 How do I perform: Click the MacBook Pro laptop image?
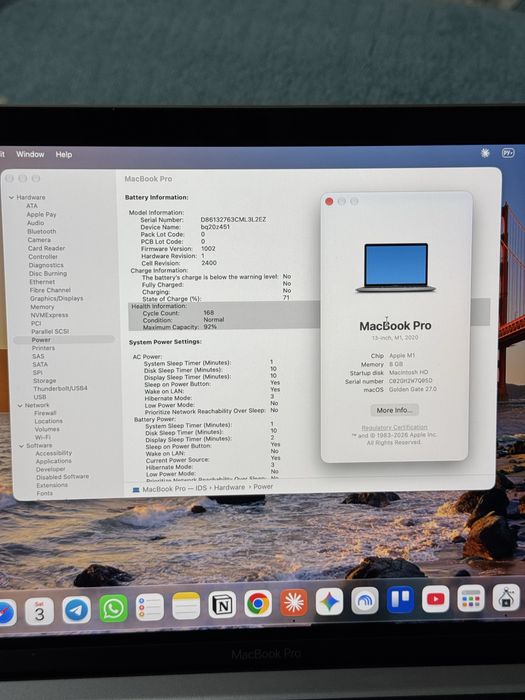pos(396,268)
